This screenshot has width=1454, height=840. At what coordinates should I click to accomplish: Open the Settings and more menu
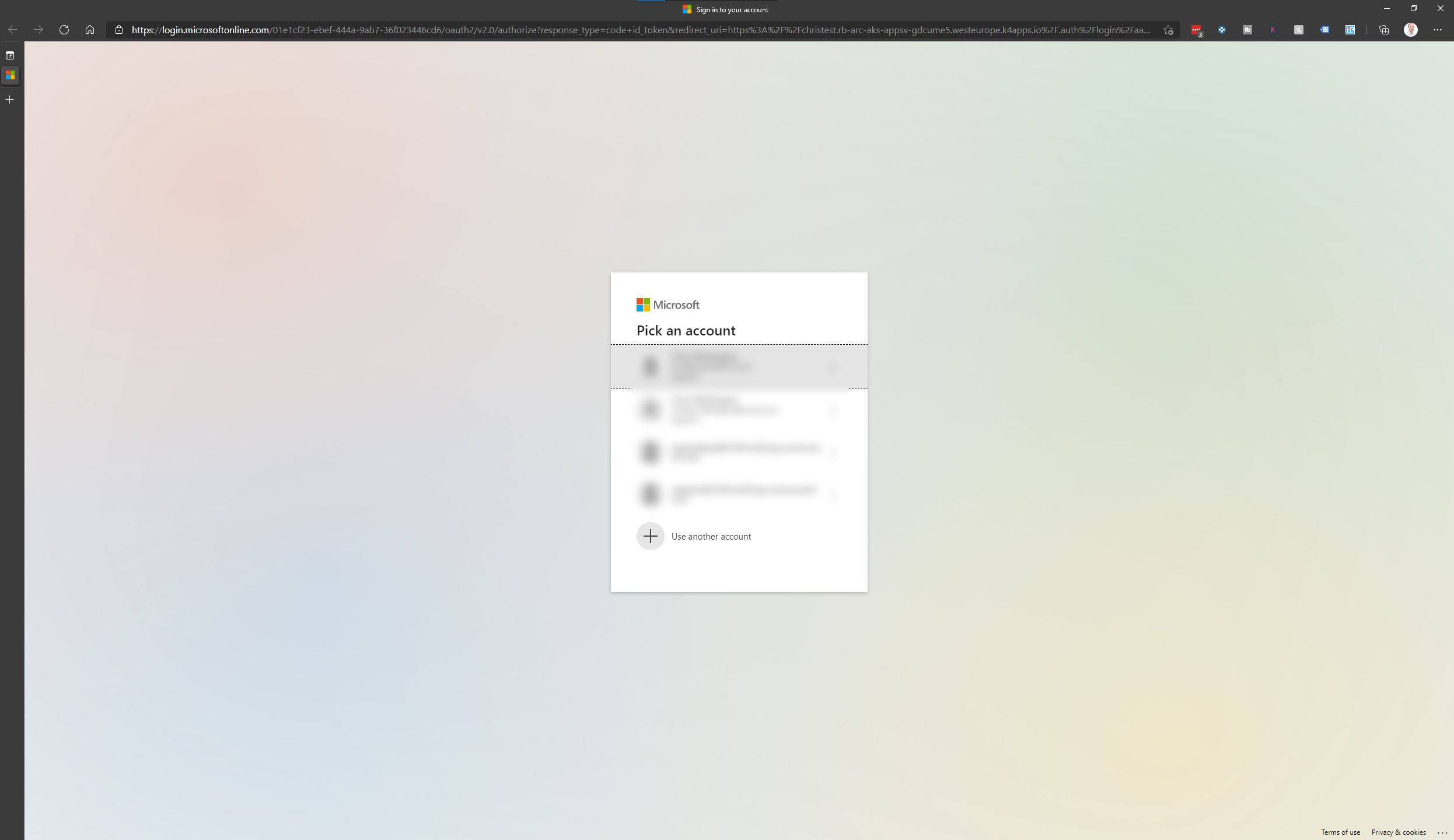click(x=1439, y=30)
